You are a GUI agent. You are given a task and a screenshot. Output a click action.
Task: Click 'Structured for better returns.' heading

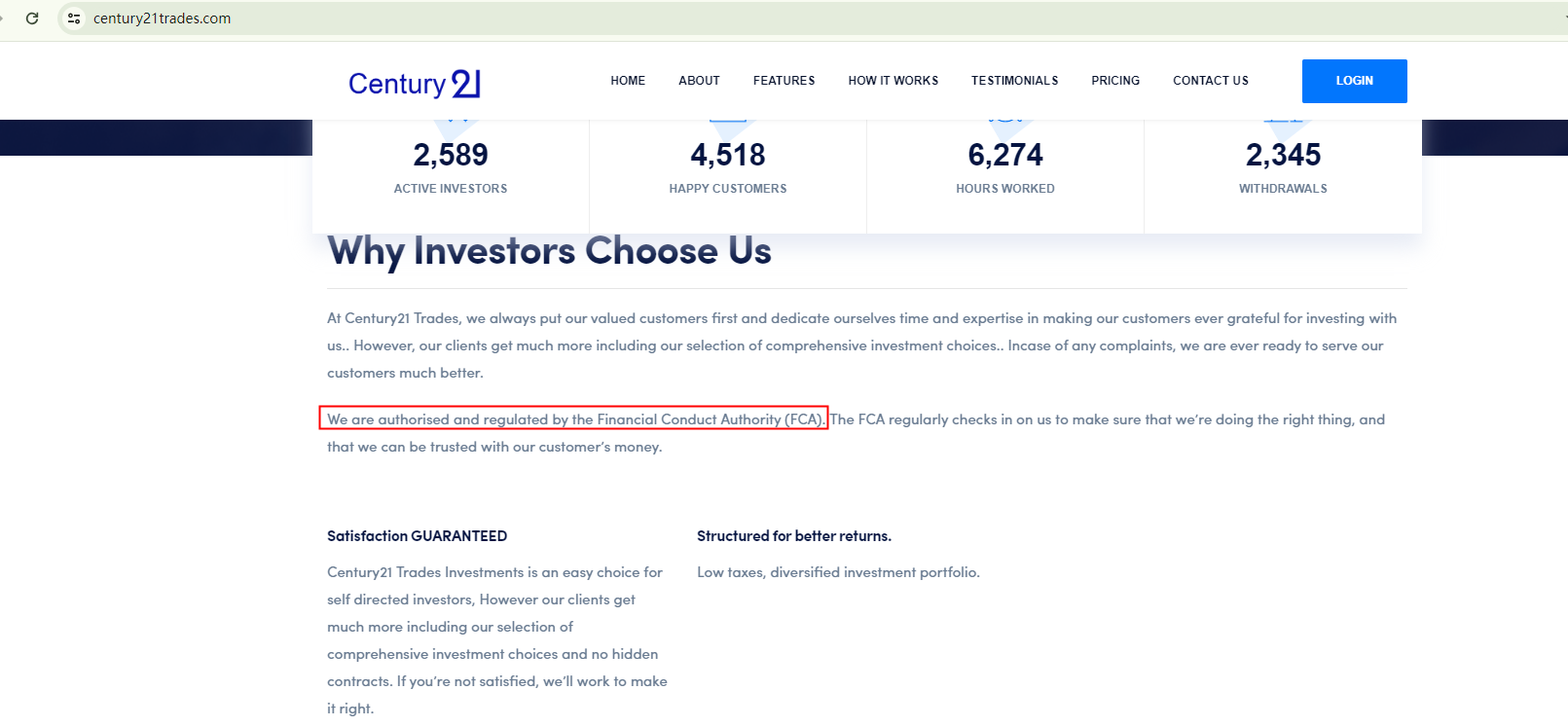pos(793,536)
